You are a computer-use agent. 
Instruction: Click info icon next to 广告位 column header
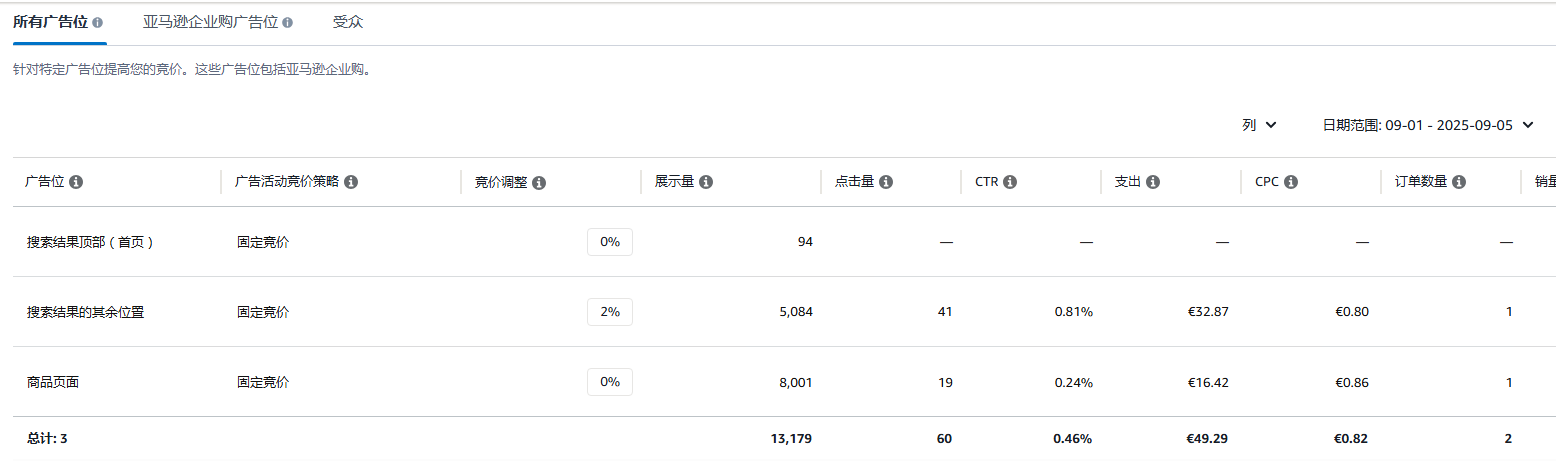[x=76, y=182]
